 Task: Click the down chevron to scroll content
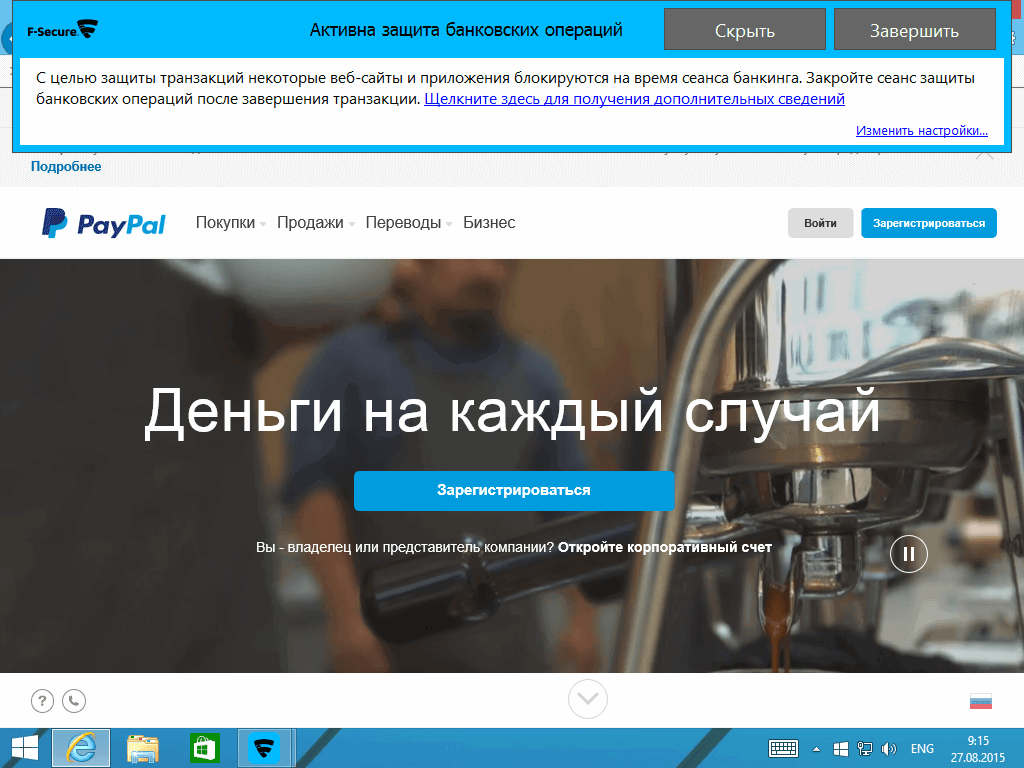point(587,699)
